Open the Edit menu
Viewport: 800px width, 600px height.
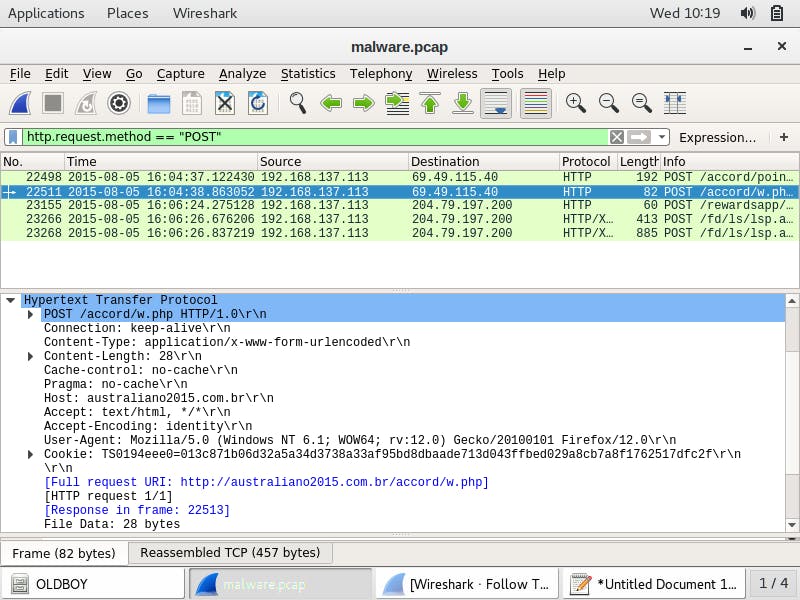[56, 74]
